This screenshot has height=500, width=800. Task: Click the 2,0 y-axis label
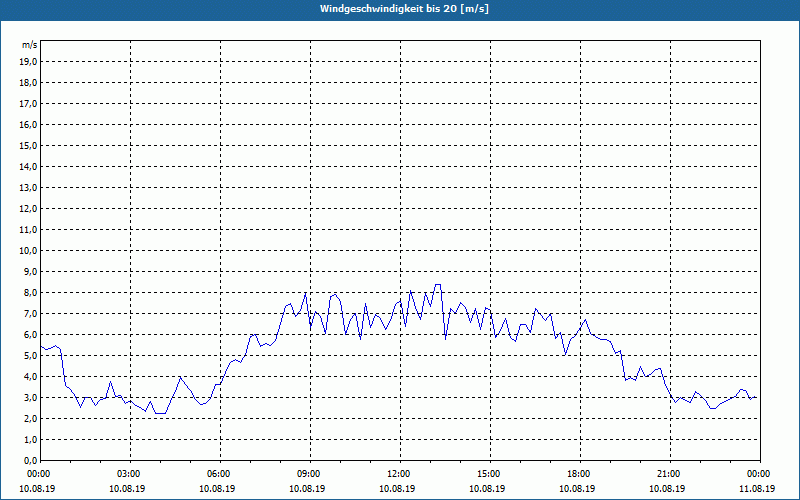30,418
